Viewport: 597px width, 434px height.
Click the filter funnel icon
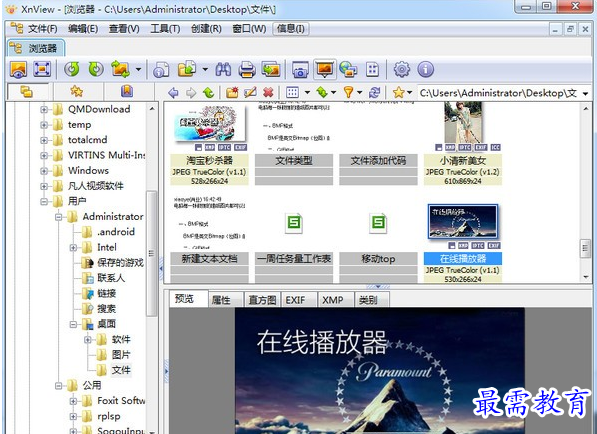click(348, 93)
